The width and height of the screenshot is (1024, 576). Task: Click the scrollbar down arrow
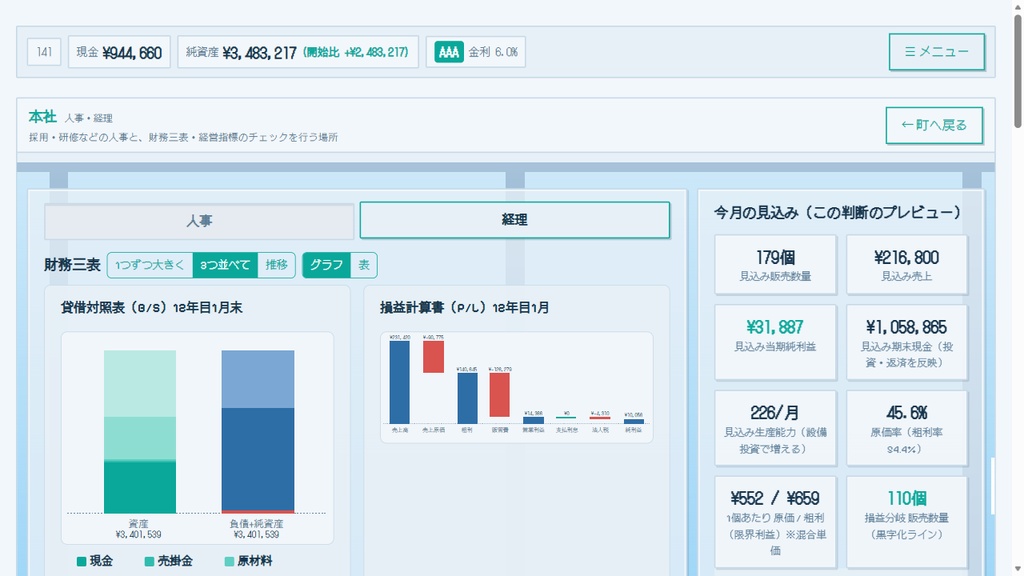pyautogui.click(x=1018, y=570)
